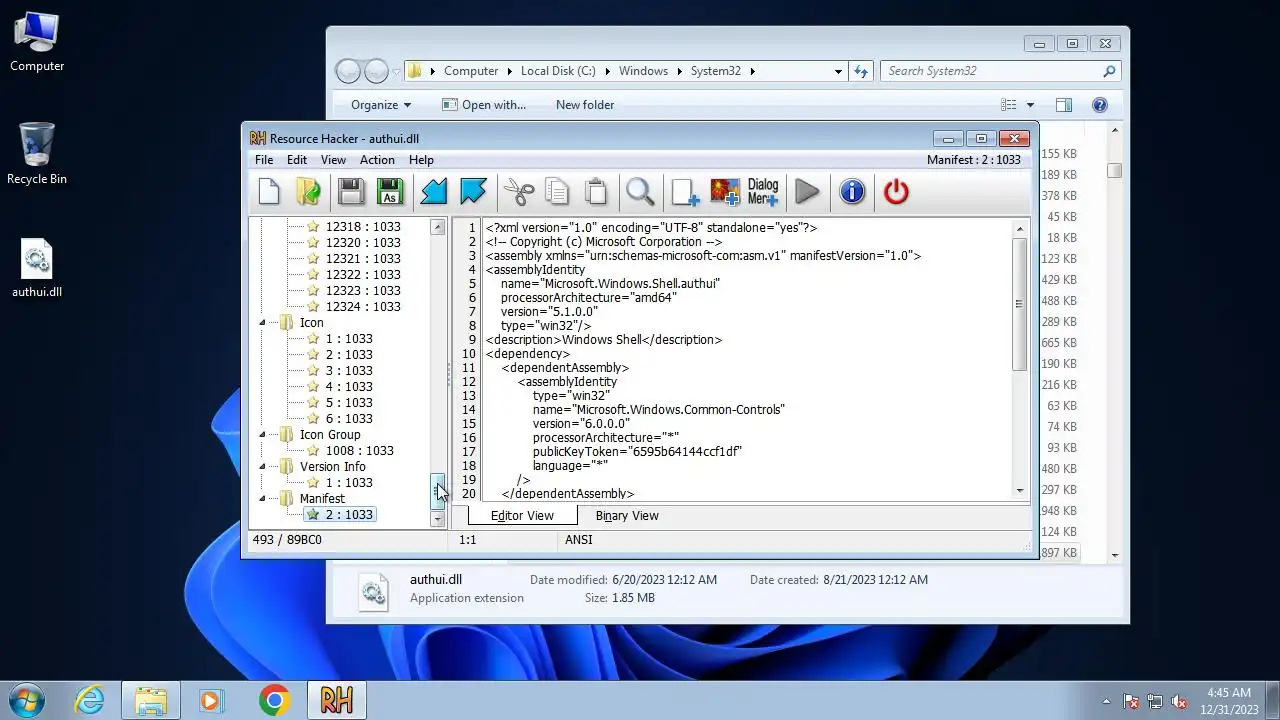Image resolution: width=1280 pixels, height=720 pixels.
Task: Click the Dialog Menu template icon
Action: click(x=763, y=191)
